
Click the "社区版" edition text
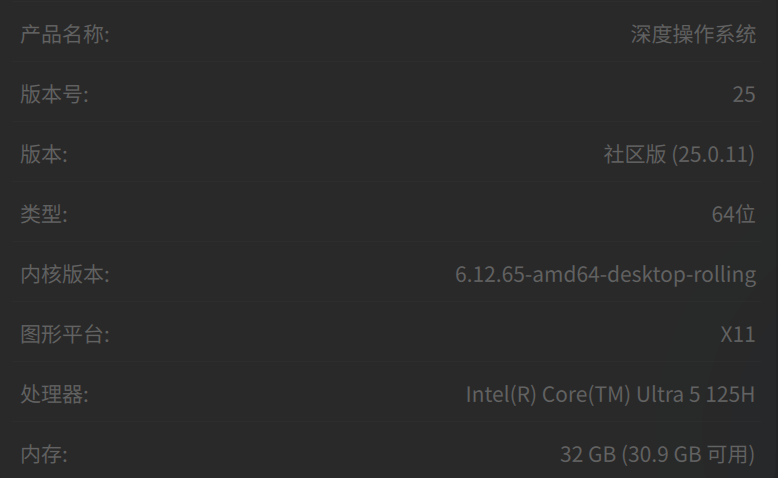tap(634, 155)
